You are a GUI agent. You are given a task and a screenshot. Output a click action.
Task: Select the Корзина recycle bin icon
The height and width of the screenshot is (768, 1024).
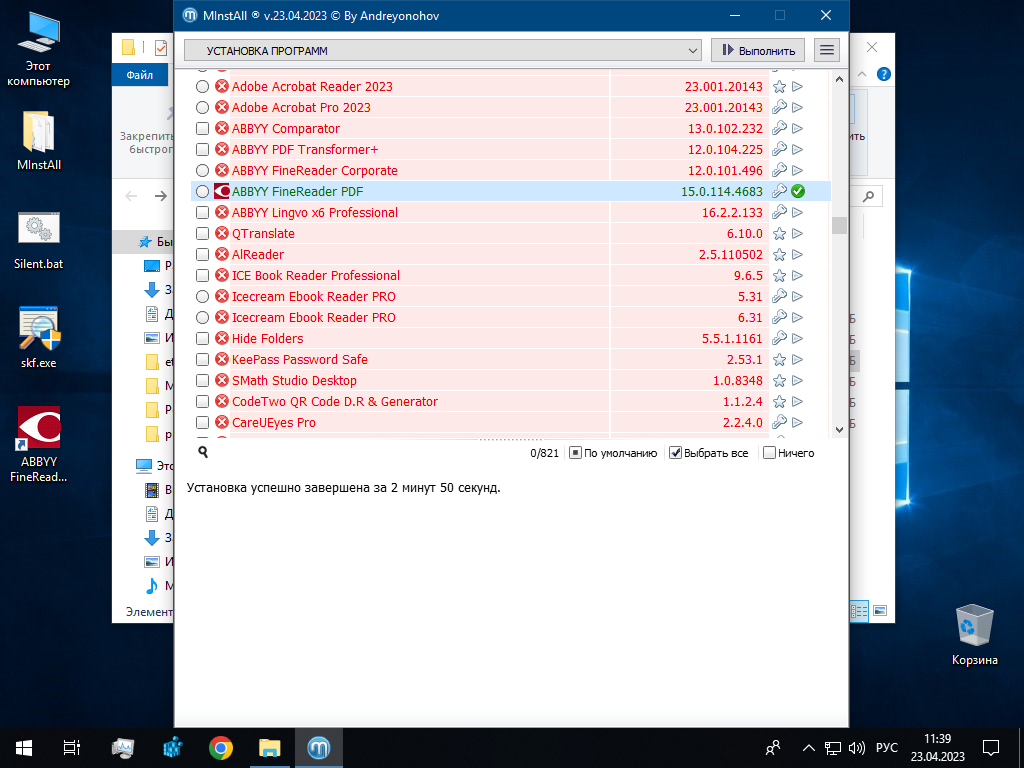[974, 634]
